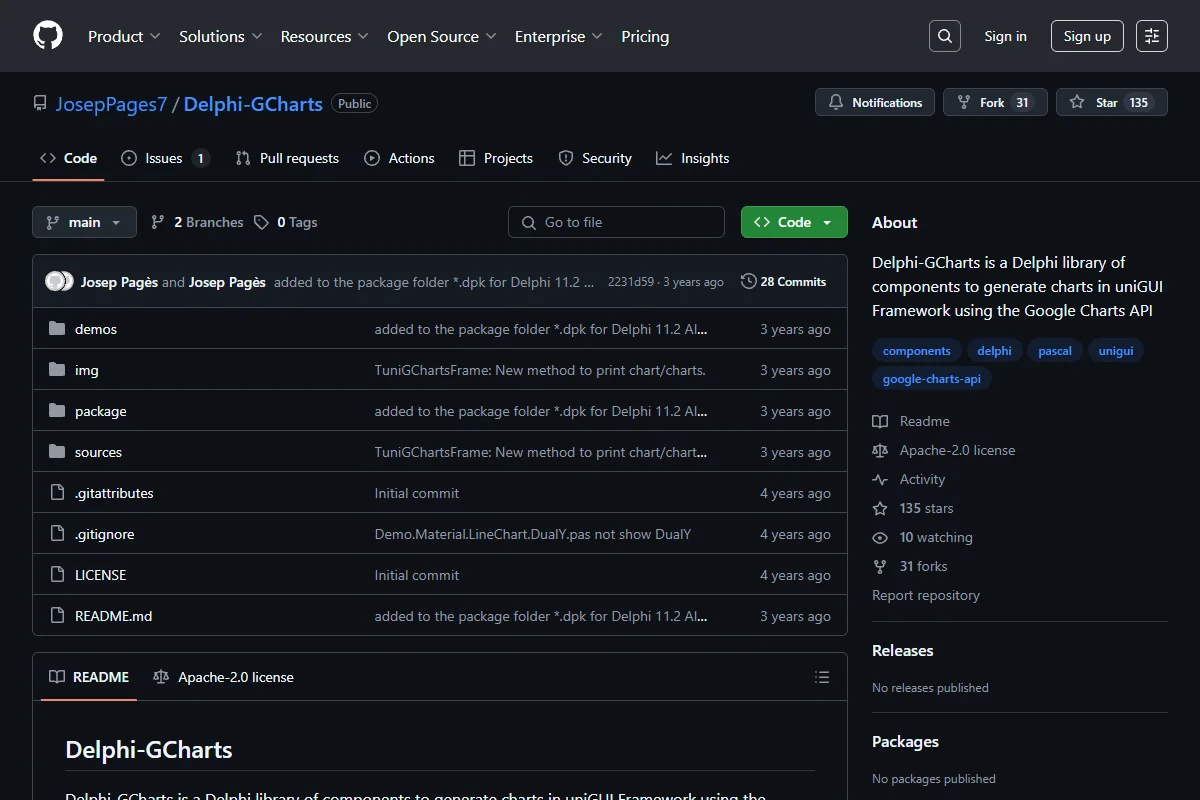Fork the repository using Fork button
The image size is (1200, 800).
point(995,102)
